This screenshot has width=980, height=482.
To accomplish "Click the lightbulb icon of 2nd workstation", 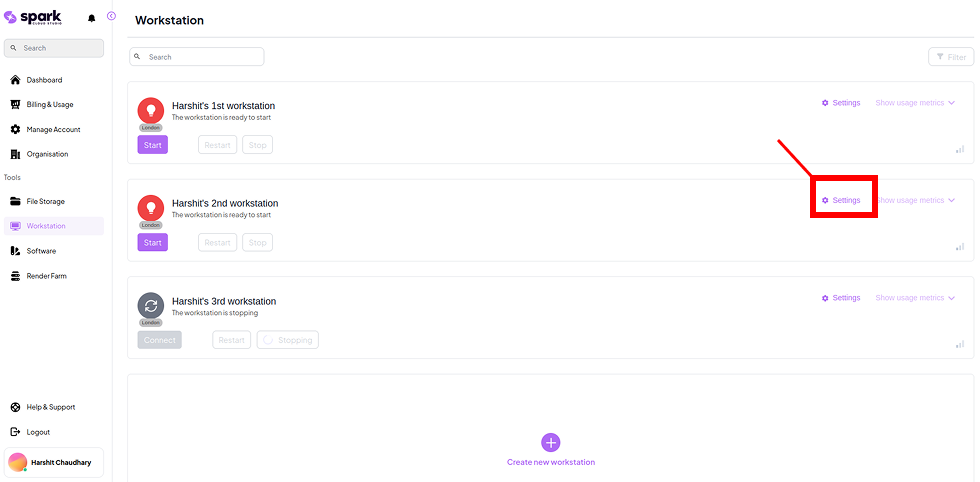I will pos(151,208).
